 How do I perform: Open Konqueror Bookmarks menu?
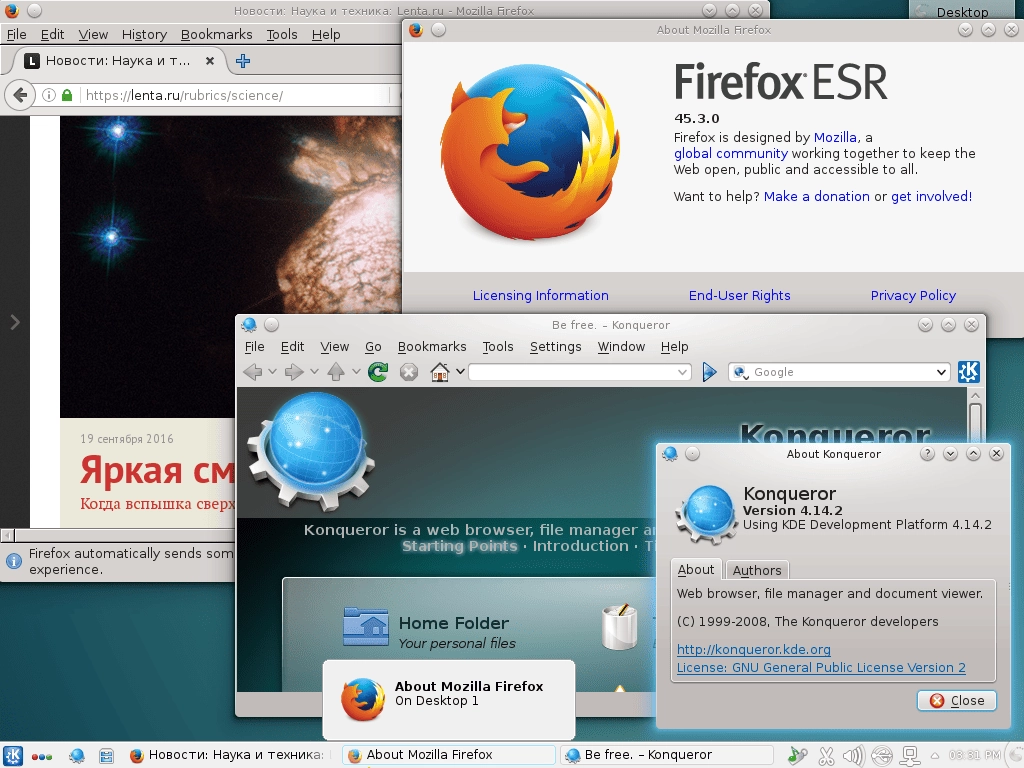432,347
